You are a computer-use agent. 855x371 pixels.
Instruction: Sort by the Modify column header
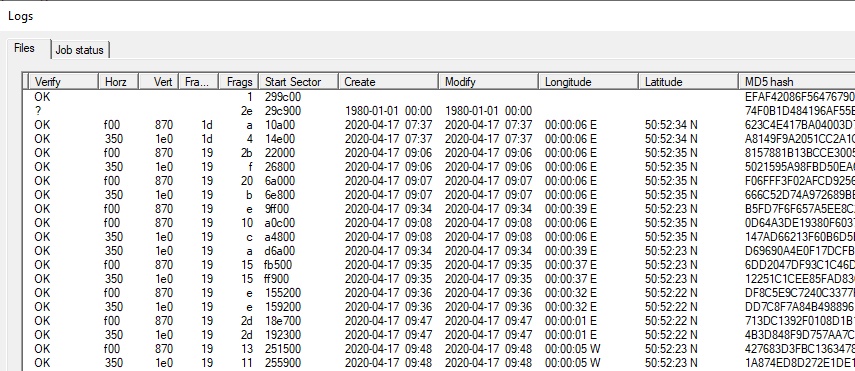click(489, 81)
